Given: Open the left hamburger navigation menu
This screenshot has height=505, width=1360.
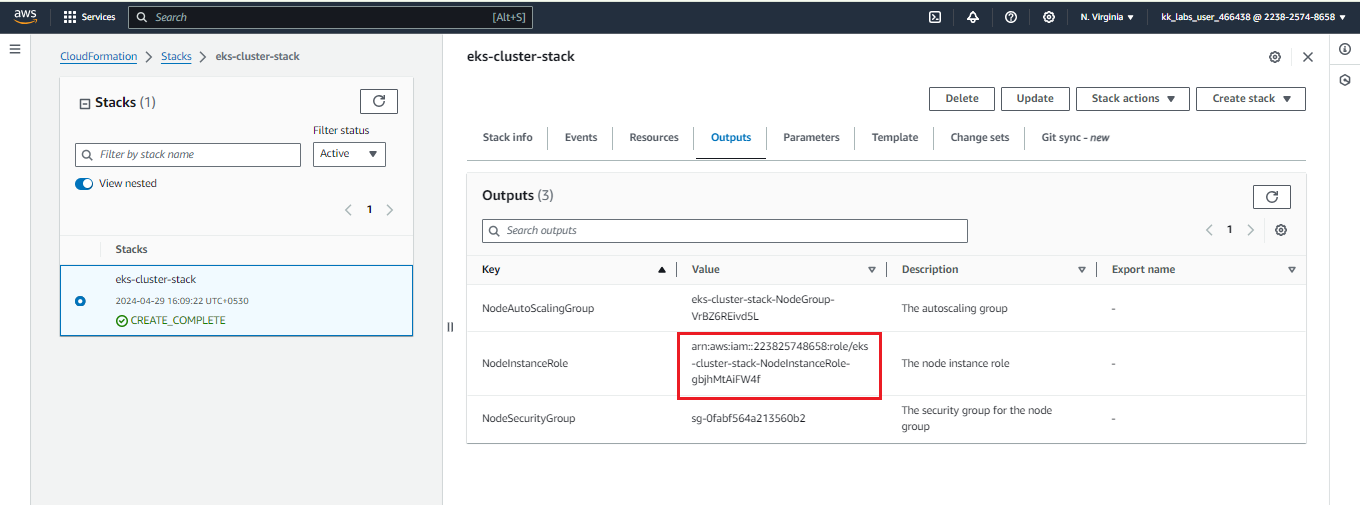Looking at the screenshot, I should coord(15,48).
